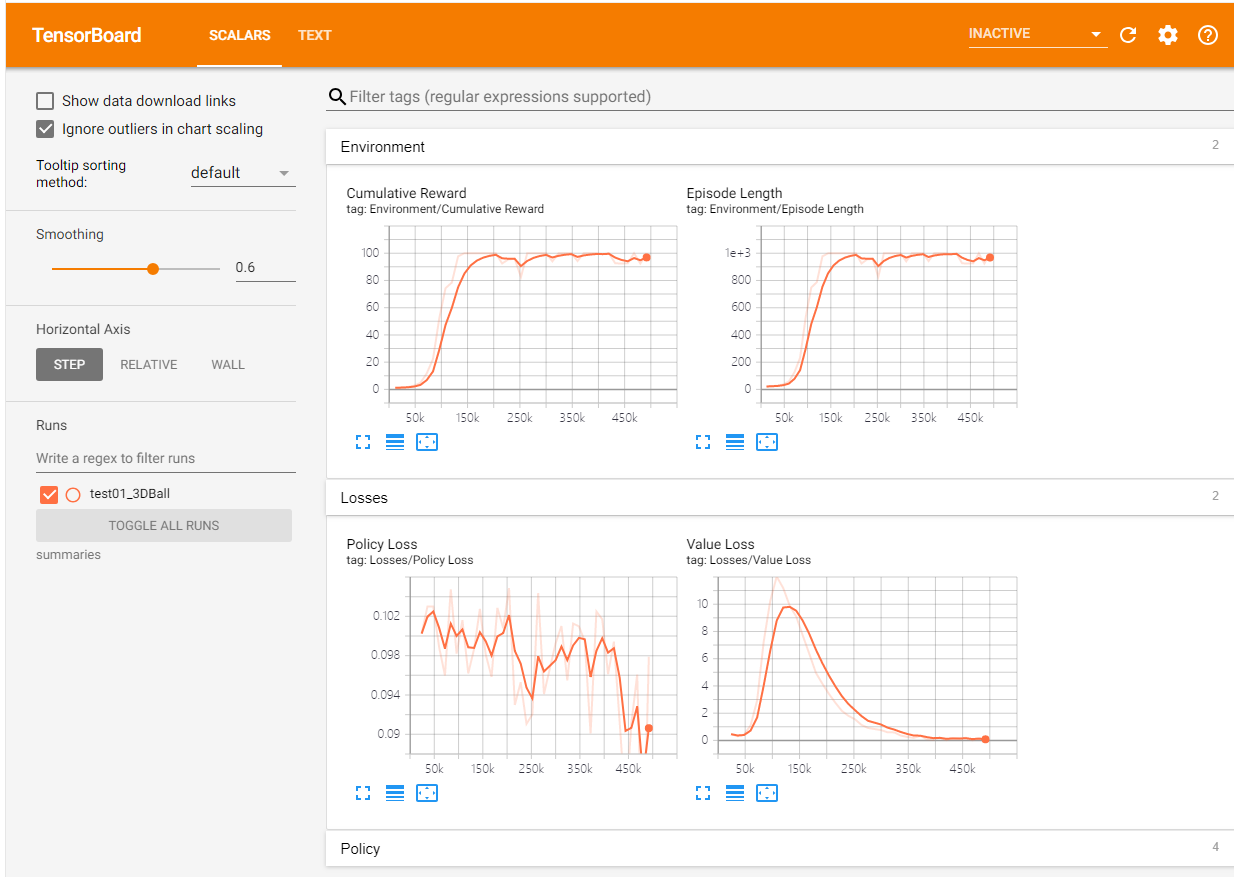The width and height of the screenshot is (1234, 877).
Task: Click TOGGLE ALL RUNS button
Action: 164,526
